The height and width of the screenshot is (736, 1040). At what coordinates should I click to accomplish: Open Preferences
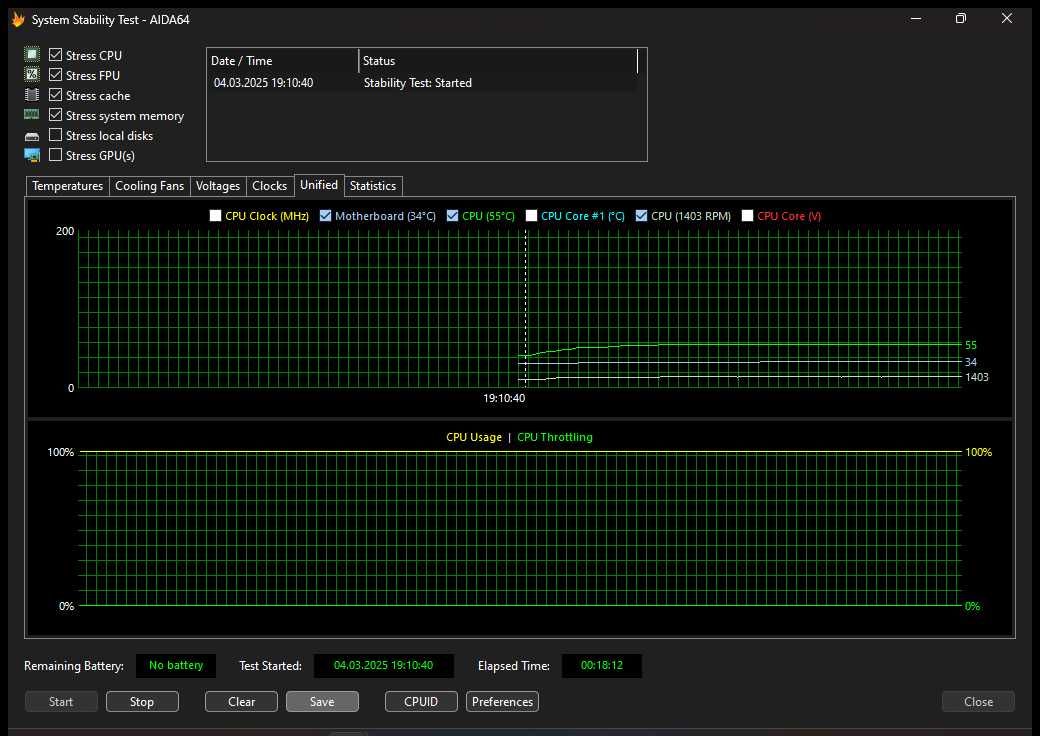click(502, 702)
